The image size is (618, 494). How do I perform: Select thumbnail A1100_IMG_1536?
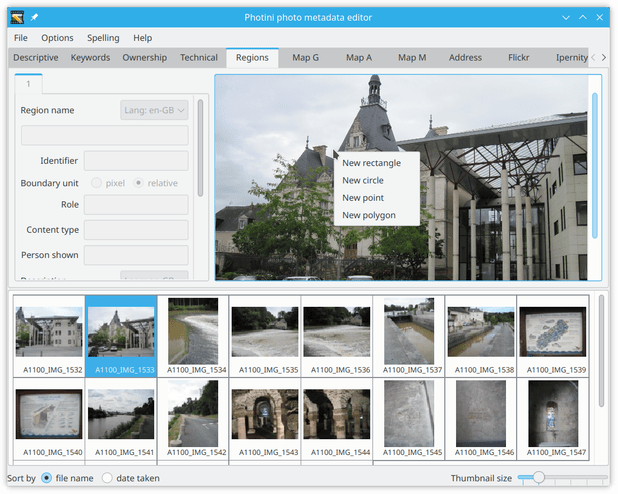(x=337, y=336)
